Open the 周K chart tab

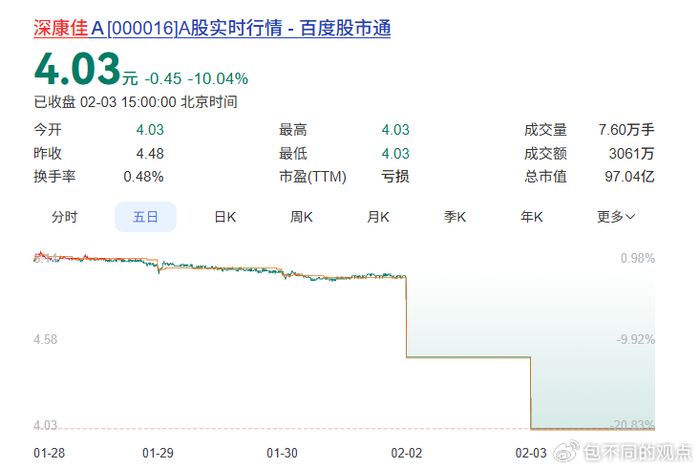[301, 217]
